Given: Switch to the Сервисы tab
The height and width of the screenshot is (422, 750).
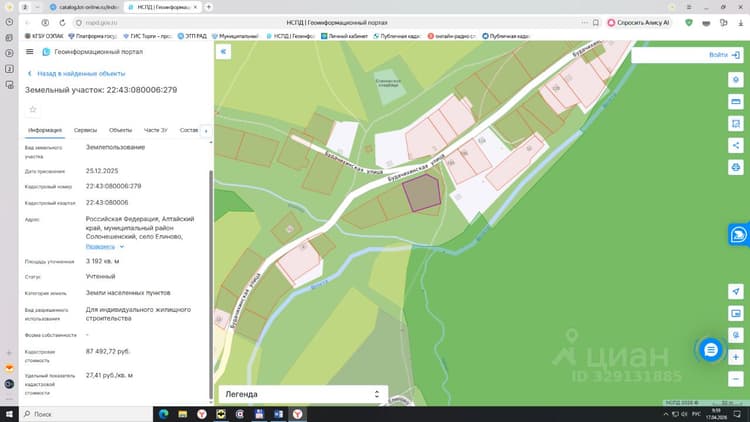Looking at the screenshot, I should click(x=85, y=130).
